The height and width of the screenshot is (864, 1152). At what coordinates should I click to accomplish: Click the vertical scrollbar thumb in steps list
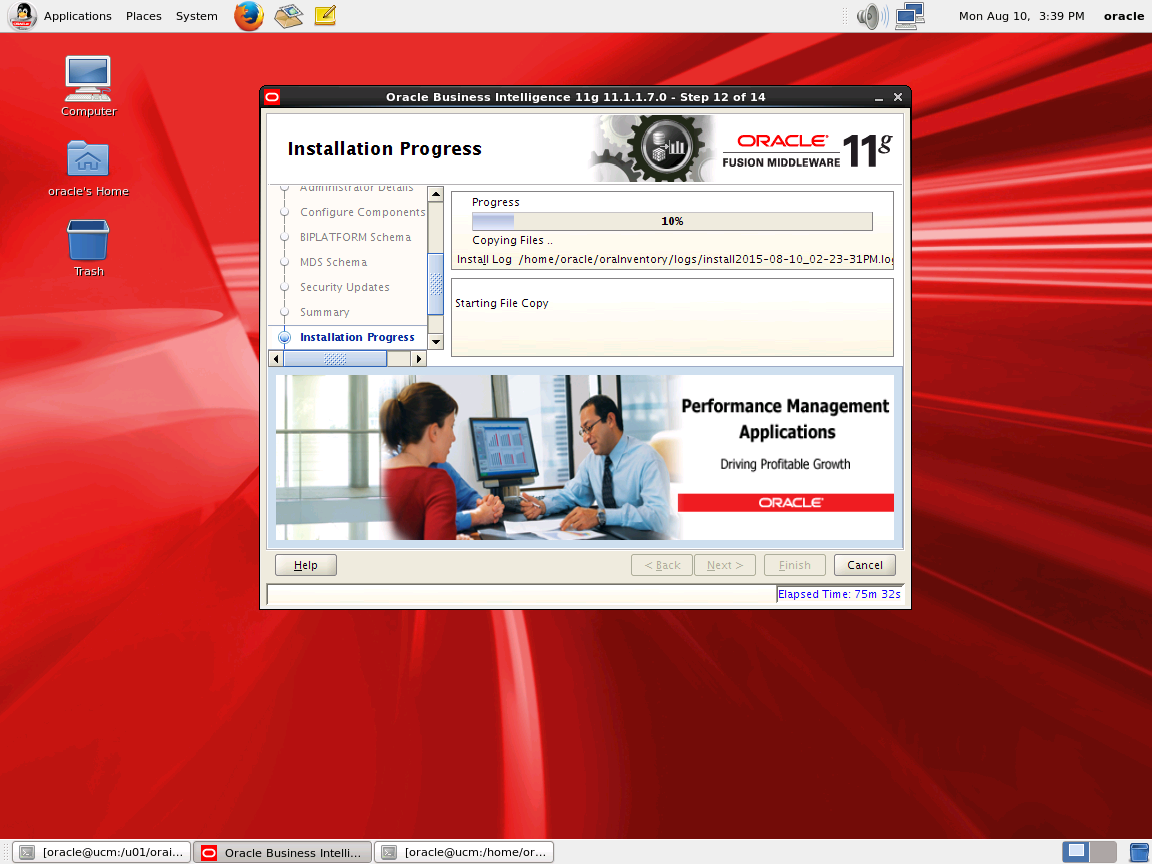pos(436,284)
